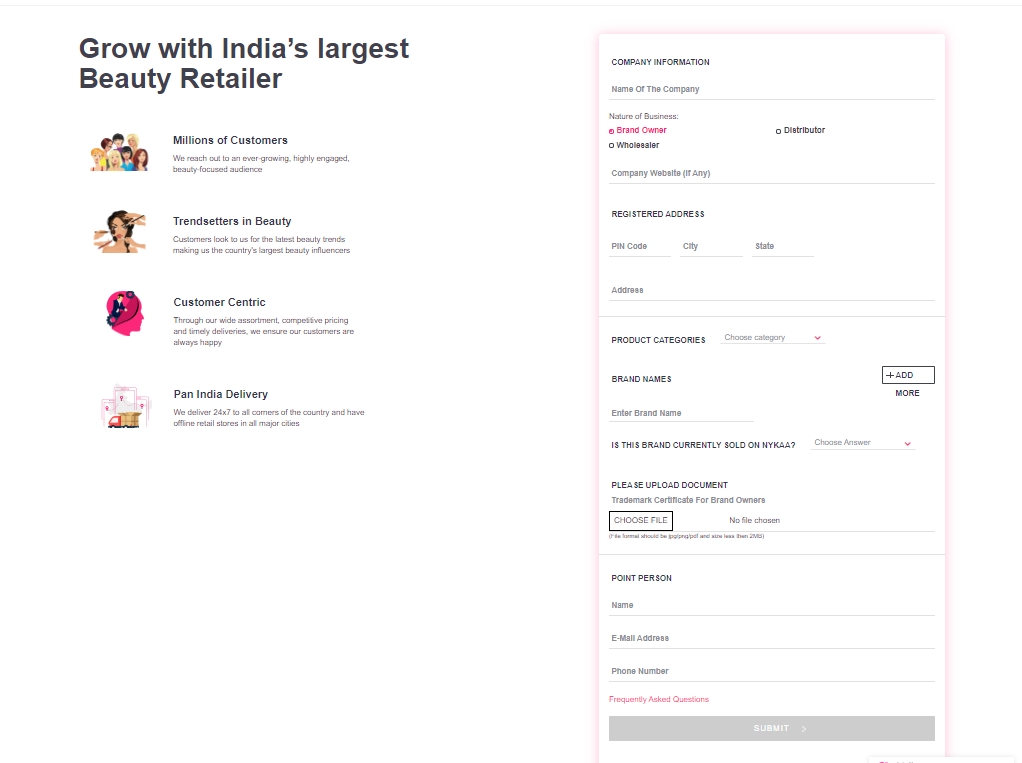The width and height of the screenshot is (1022, 763).
Task: Click into the PIN Code field
Action: pyautogui.click(x=639, y=247)
